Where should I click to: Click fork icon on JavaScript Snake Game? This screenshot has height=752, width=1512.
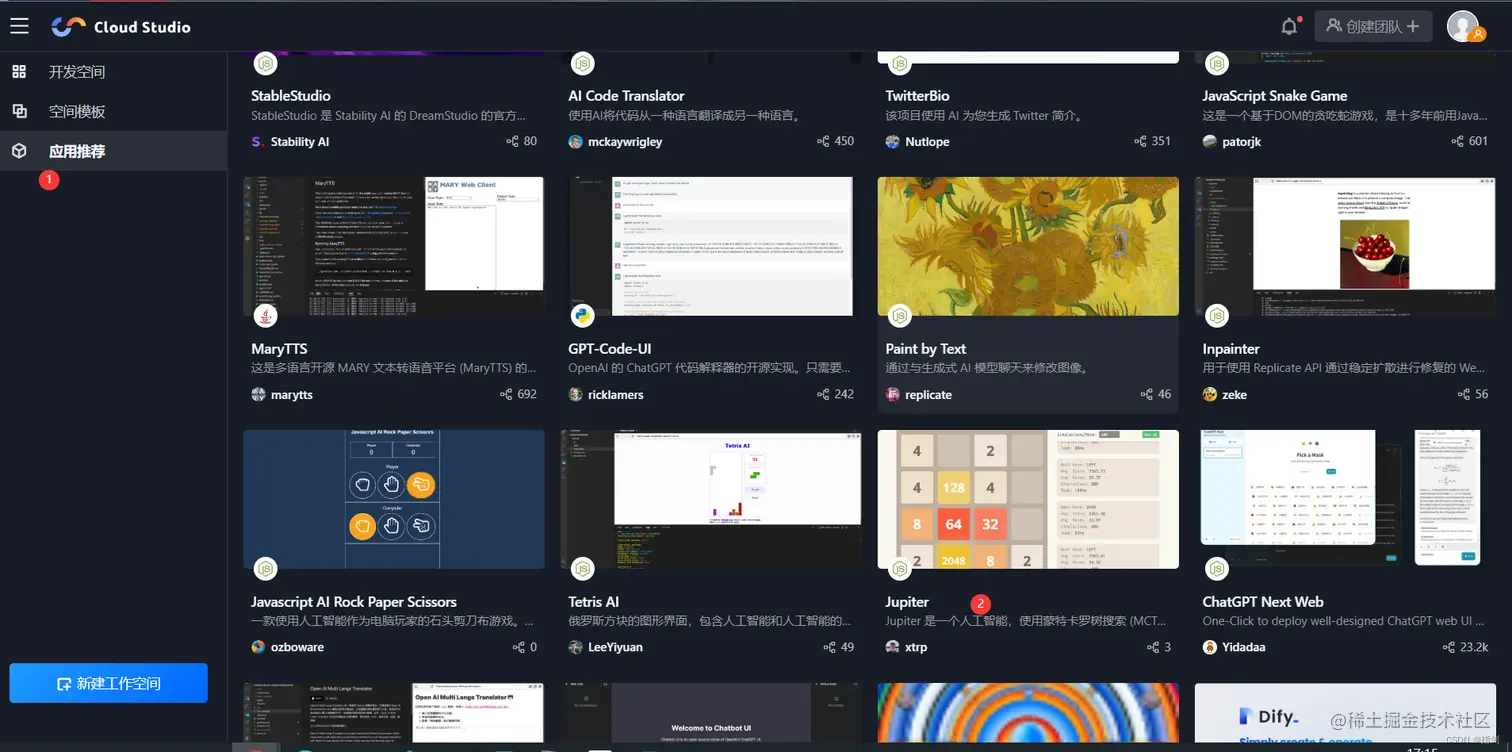tap(1457, 141)
